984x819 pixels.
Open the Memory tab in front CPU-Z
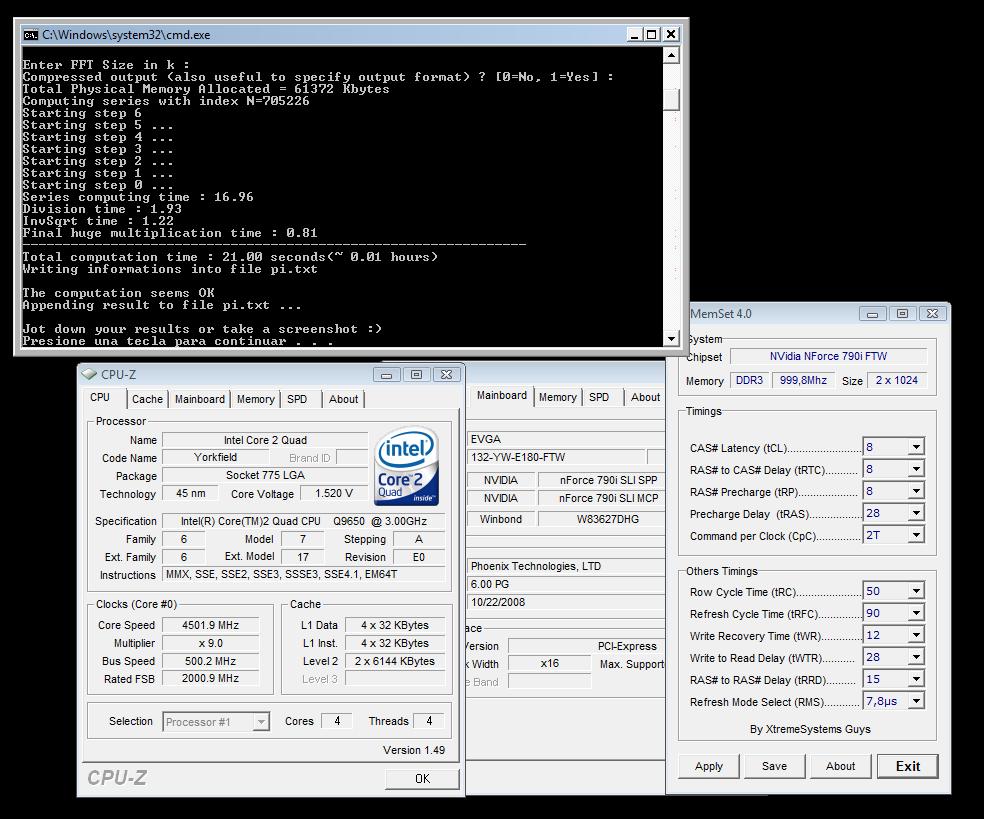(x=255, y=399)
